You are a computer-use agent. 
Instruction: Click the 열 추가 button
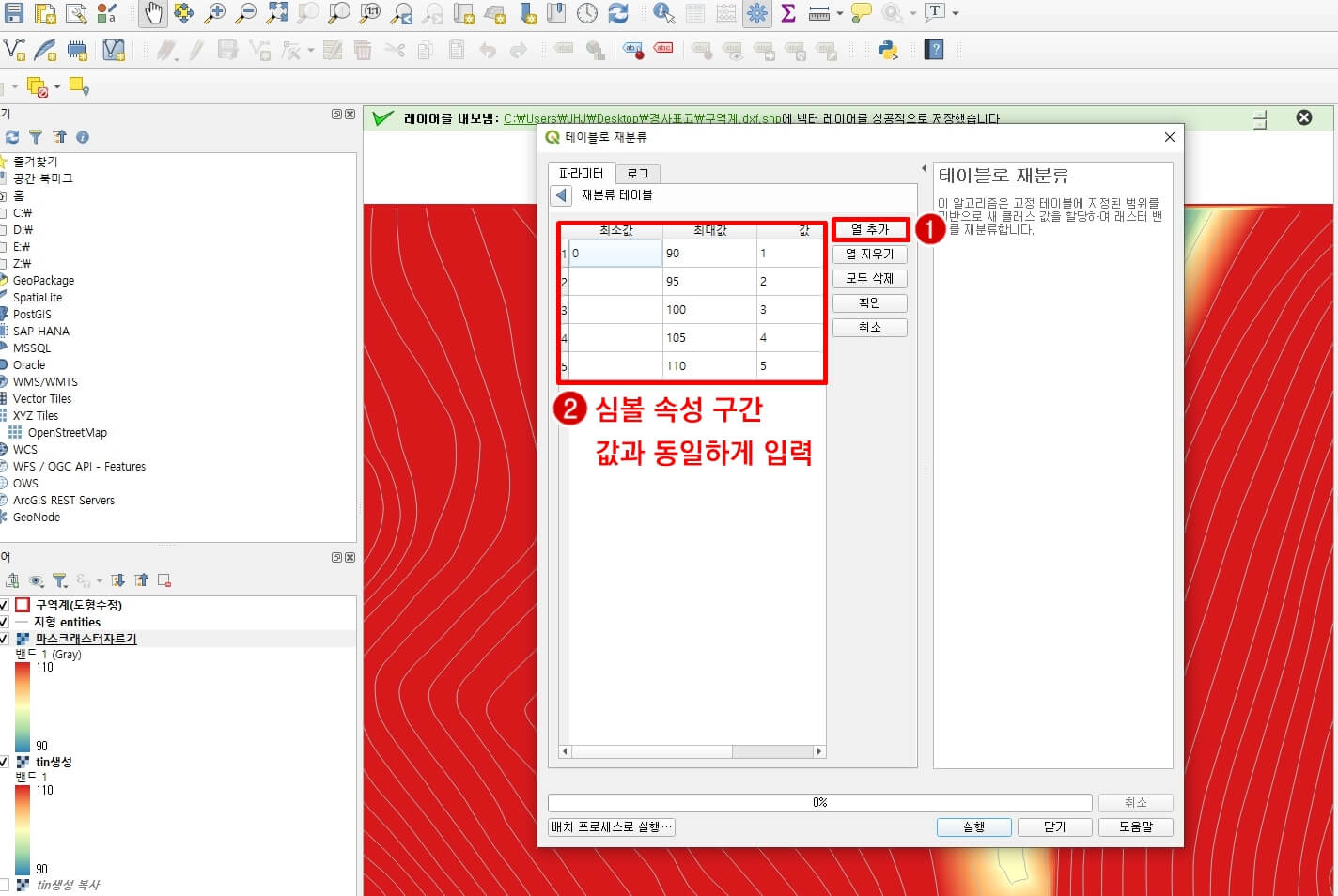click(x=869, y=229)
